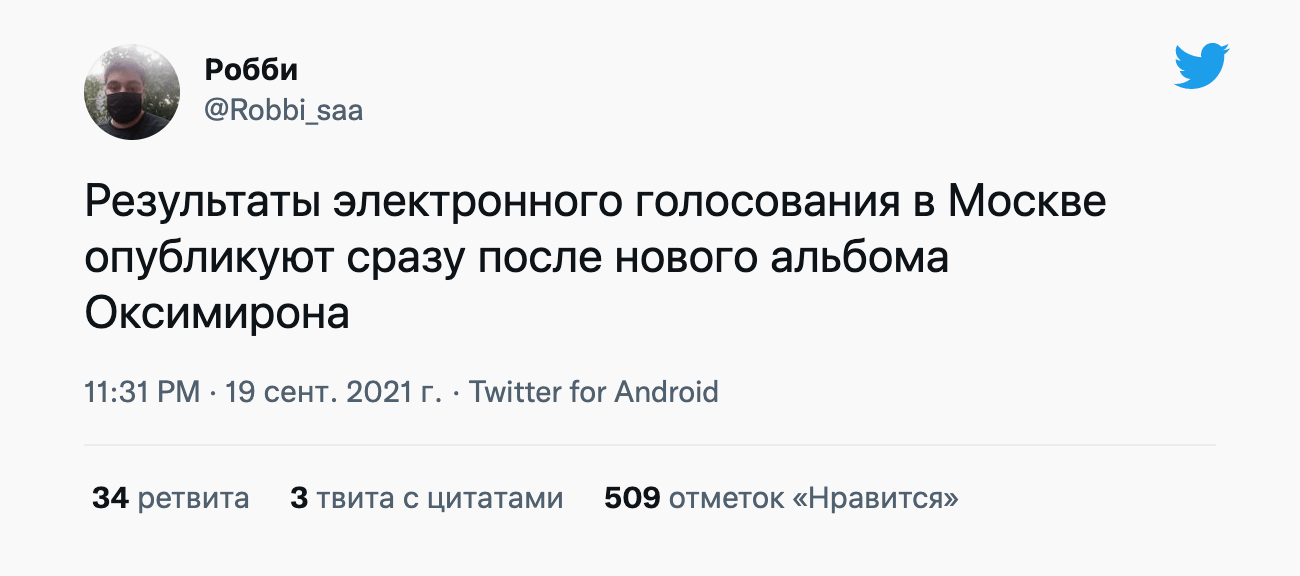The image size is (1300, 576).
Task: Select the date 19 сент. 2021 г.
Action: pyautogui.click(x=333, y=391)
